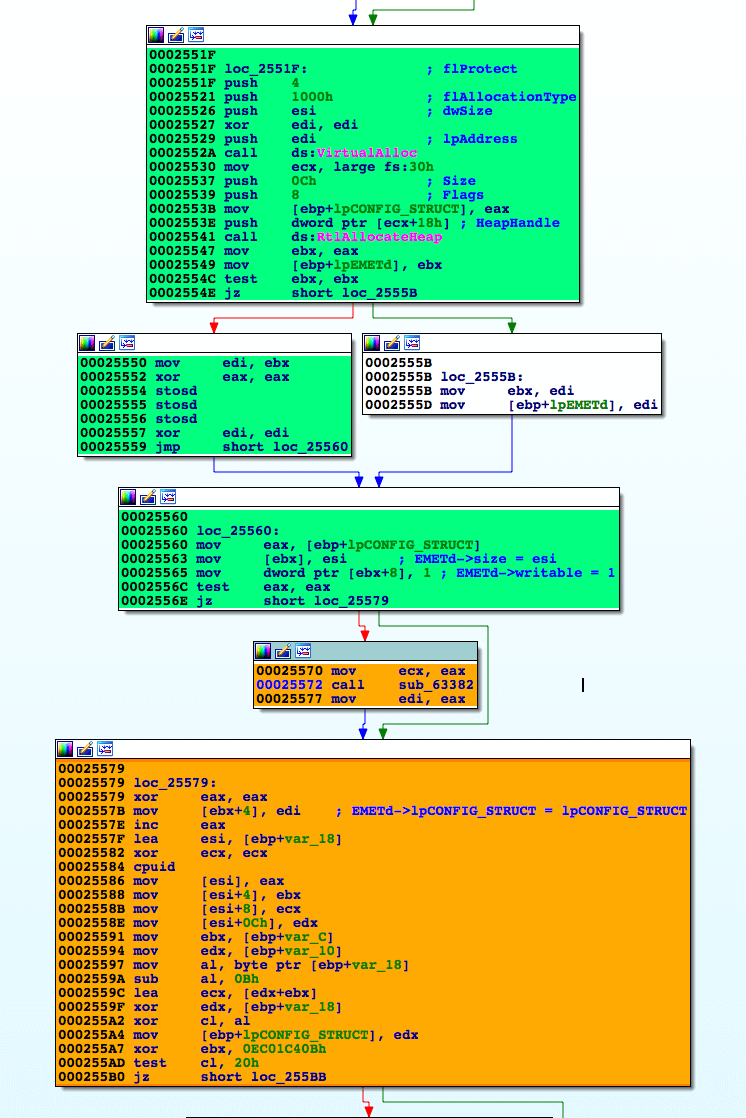
Task: Click the edit pencil icon on the loc_25560 block
Action: tap(148, 497)
